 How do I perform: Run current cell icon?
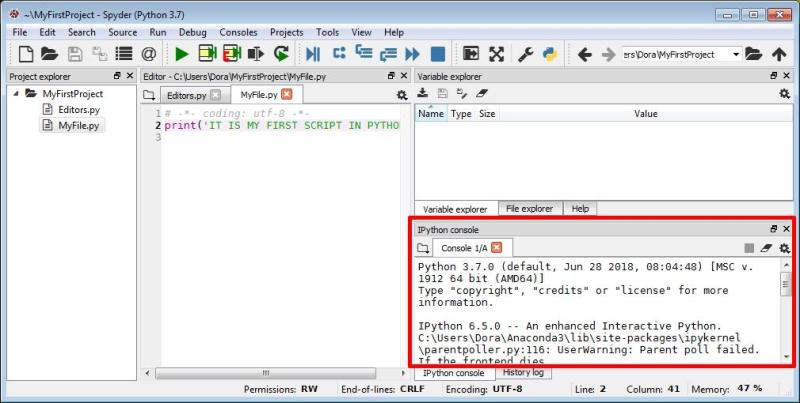click(207, 54)
